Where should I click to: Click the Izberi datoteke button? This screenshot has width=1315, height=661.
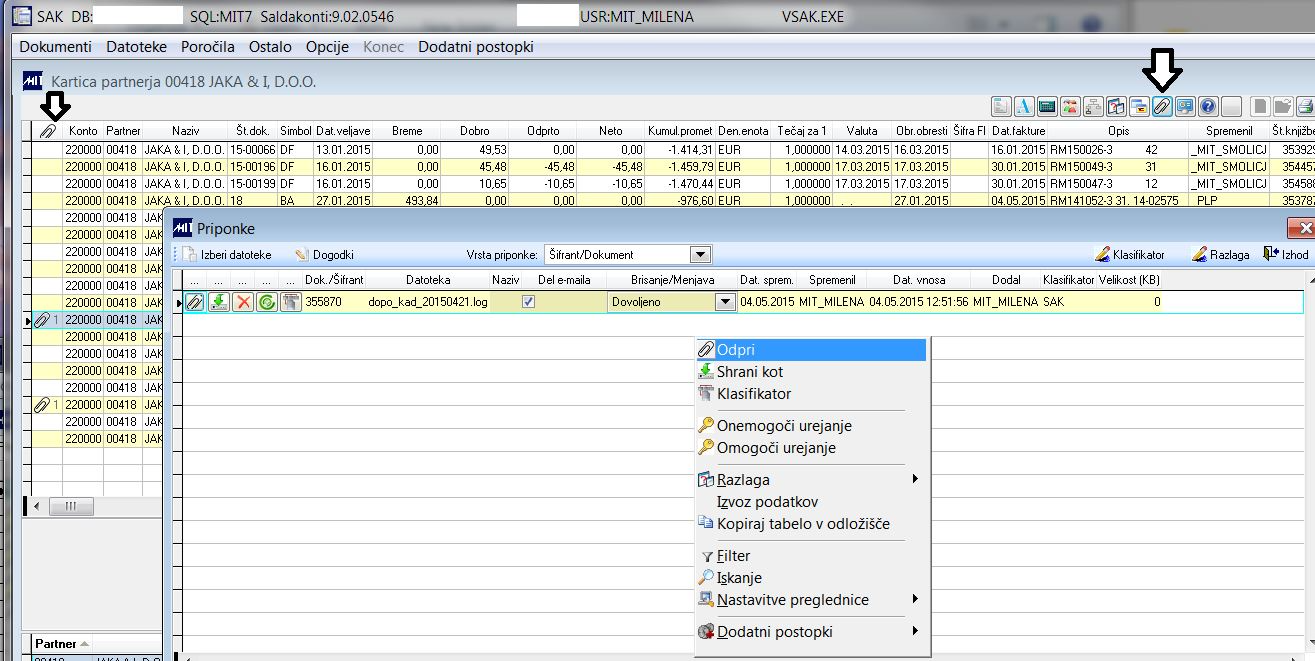[x=227, y=255]
